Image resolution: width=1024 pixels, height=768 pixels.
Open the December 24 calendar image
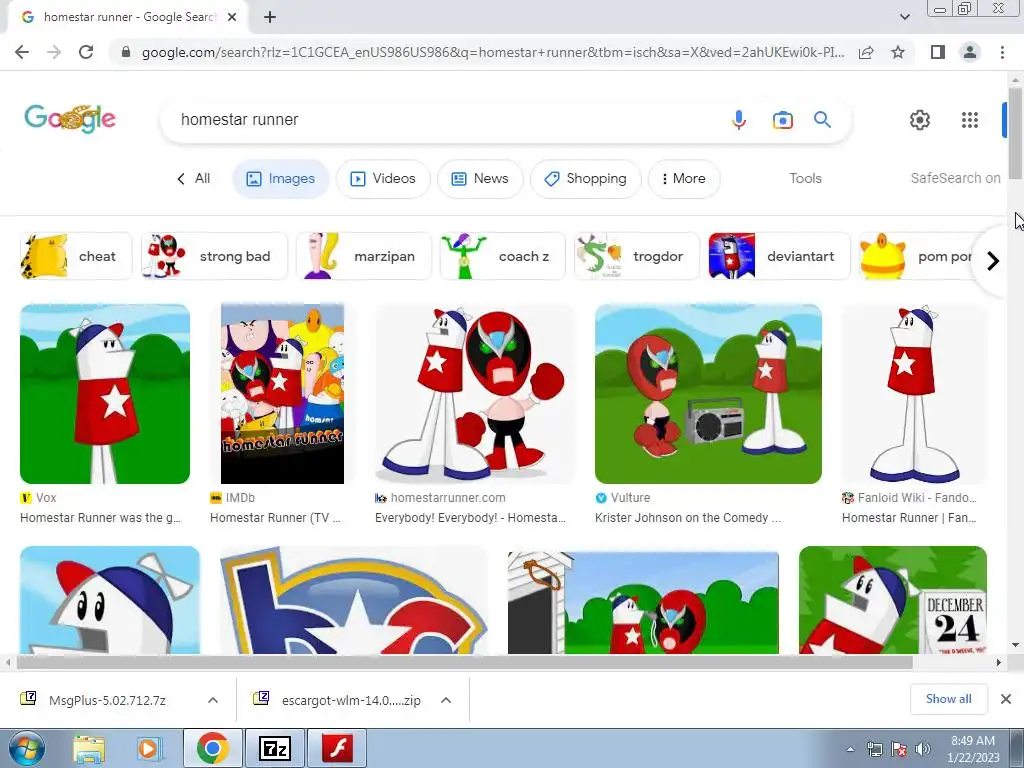[x=893, y=600]
